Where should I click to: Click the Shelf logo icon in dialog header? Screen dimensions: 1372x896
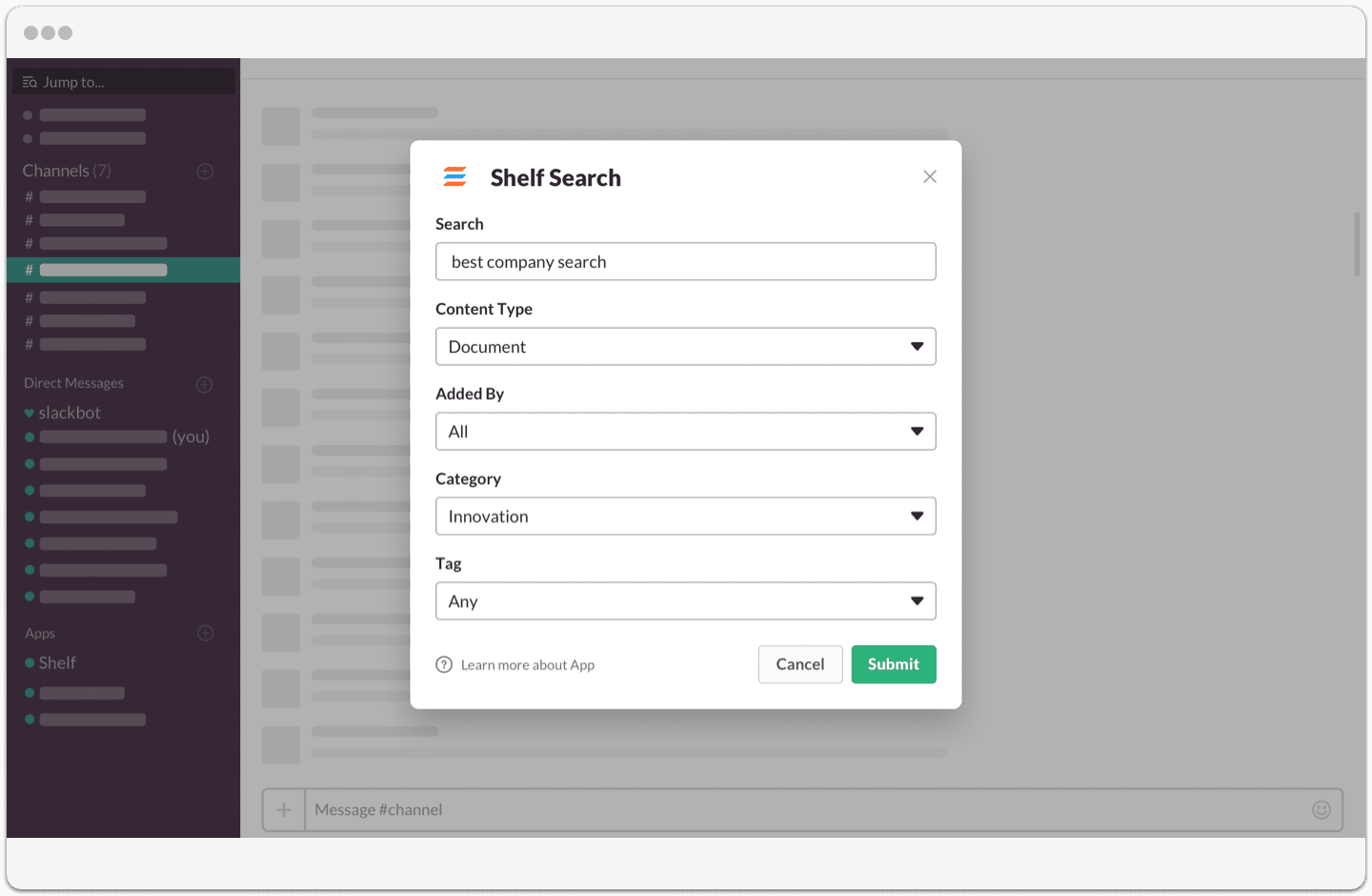point(454,176)
